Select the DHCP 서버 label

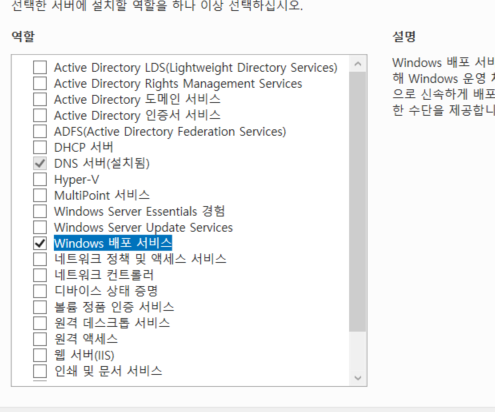click(84, 147)
